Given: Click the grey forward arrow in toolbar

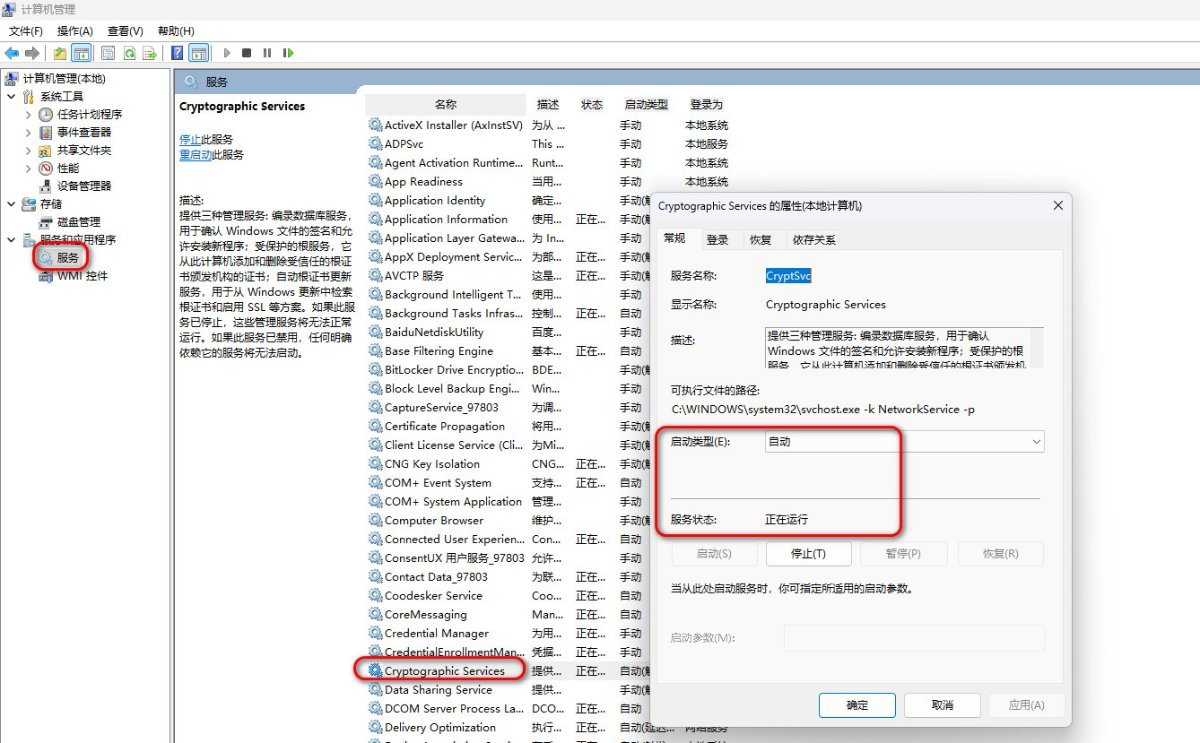Looking at the screenshot, I should (32, 53).
